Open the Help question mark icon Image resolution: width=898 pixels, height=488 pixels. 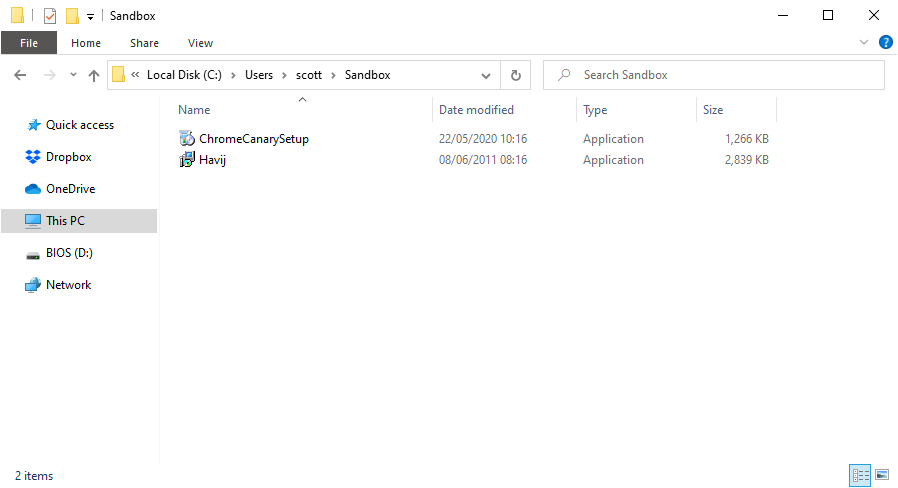pos(885,43)
